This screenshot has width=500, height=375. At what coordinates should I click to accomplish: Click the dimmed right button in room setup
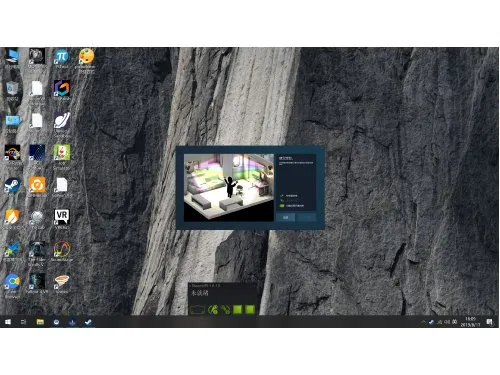coord(307,217)
